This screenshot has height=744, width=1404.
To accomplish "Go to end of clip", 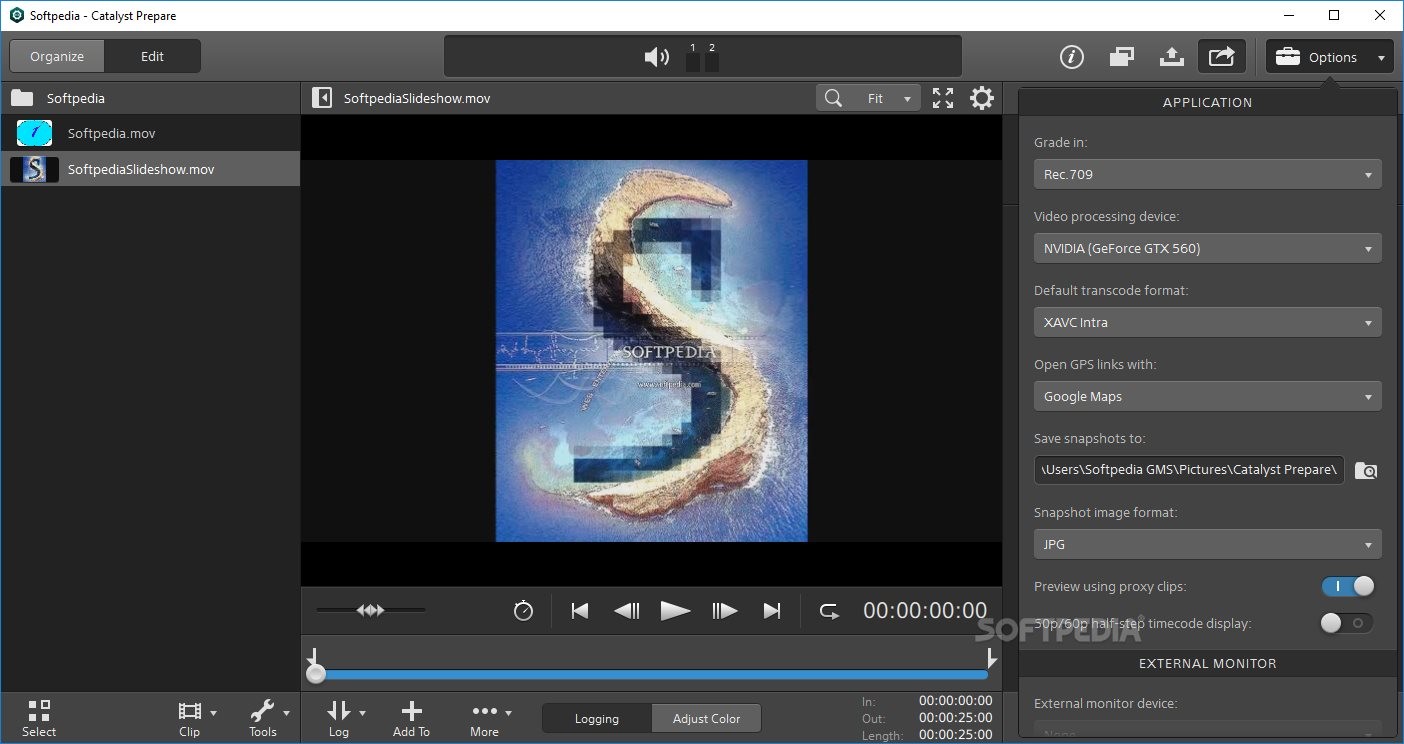I will [x=772, y=611].
